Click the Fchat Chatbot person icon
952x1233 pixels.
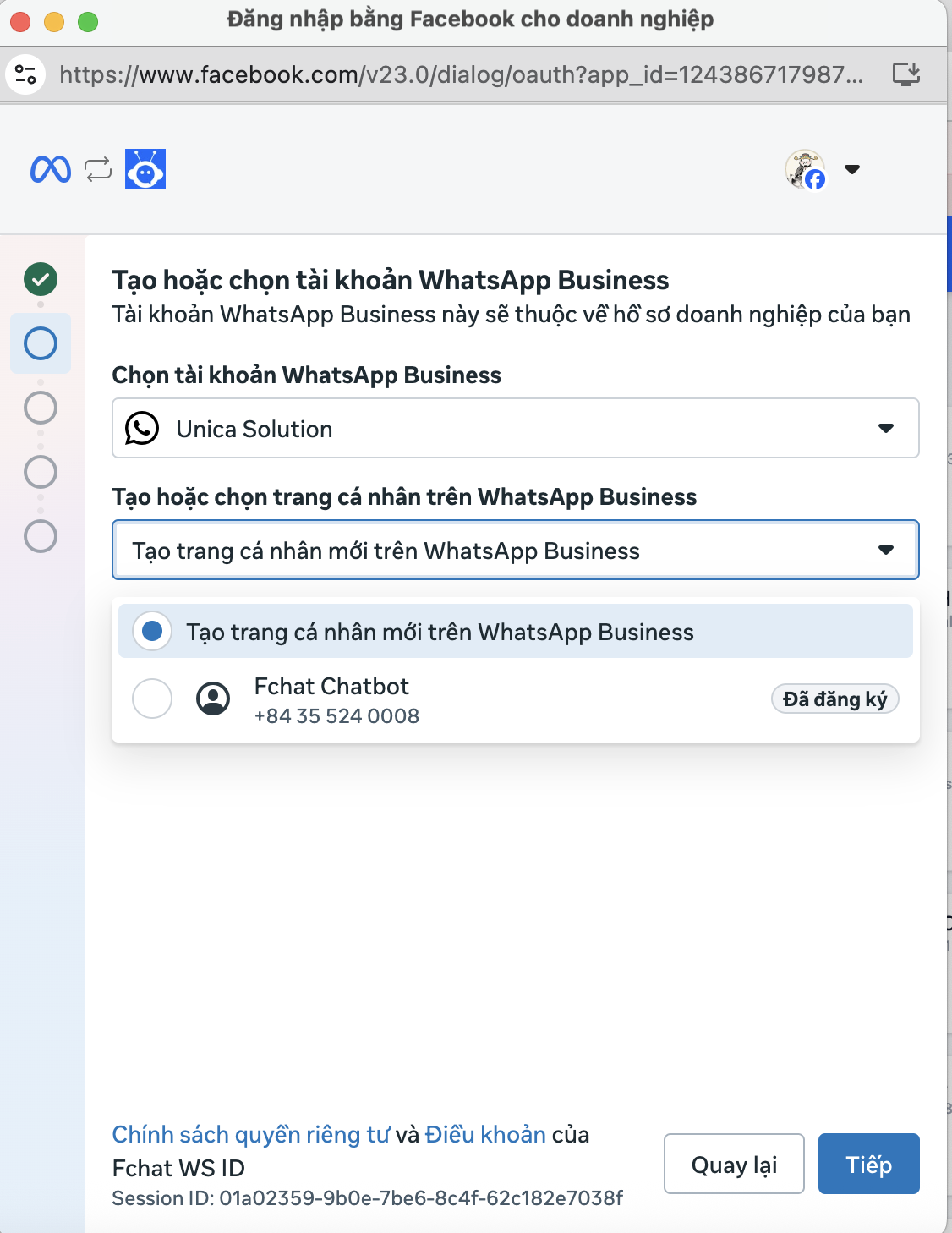[213, 699]
